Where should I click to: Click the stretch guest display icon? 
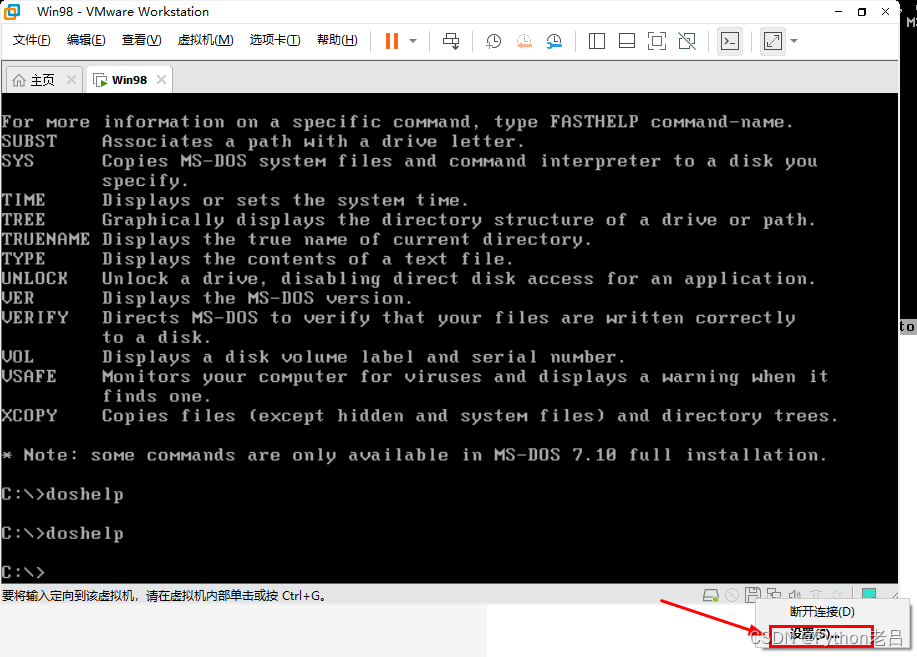tap(773, 41)
